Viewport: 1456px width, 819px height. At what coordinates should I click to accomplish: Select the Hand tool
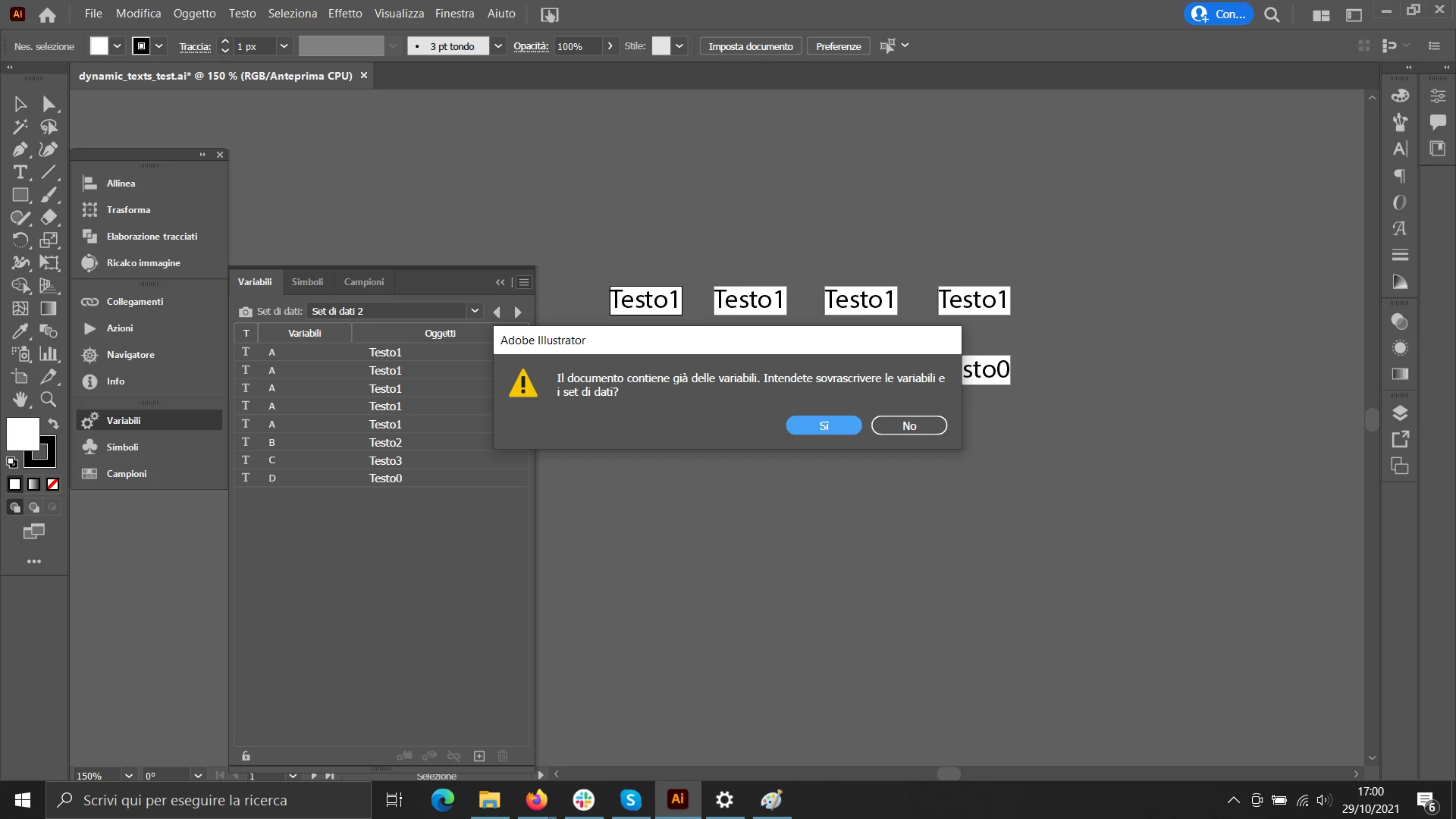coord(20,399)
